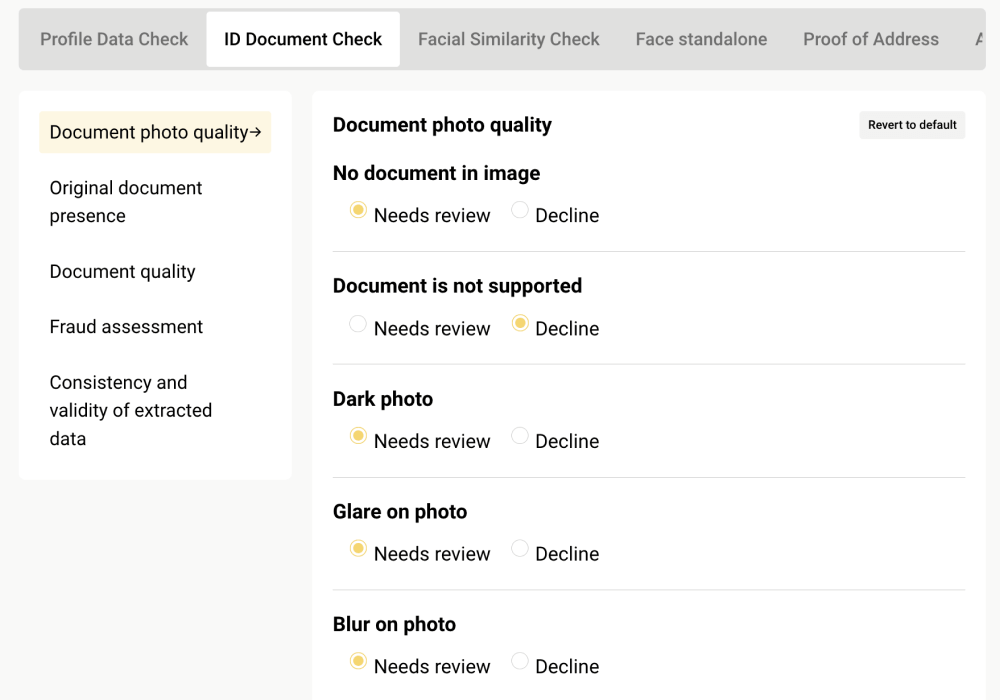Open Consistency and validity of extracted data
Viewport: 1000px width, 700px height.
[x=131, y=410]
